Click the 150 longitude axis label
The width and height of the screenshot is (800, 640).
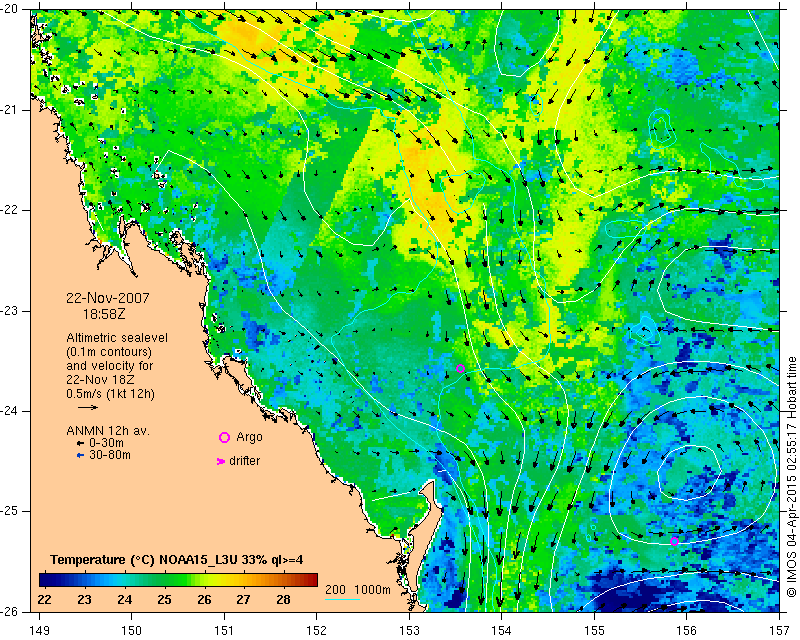[132, 631]
